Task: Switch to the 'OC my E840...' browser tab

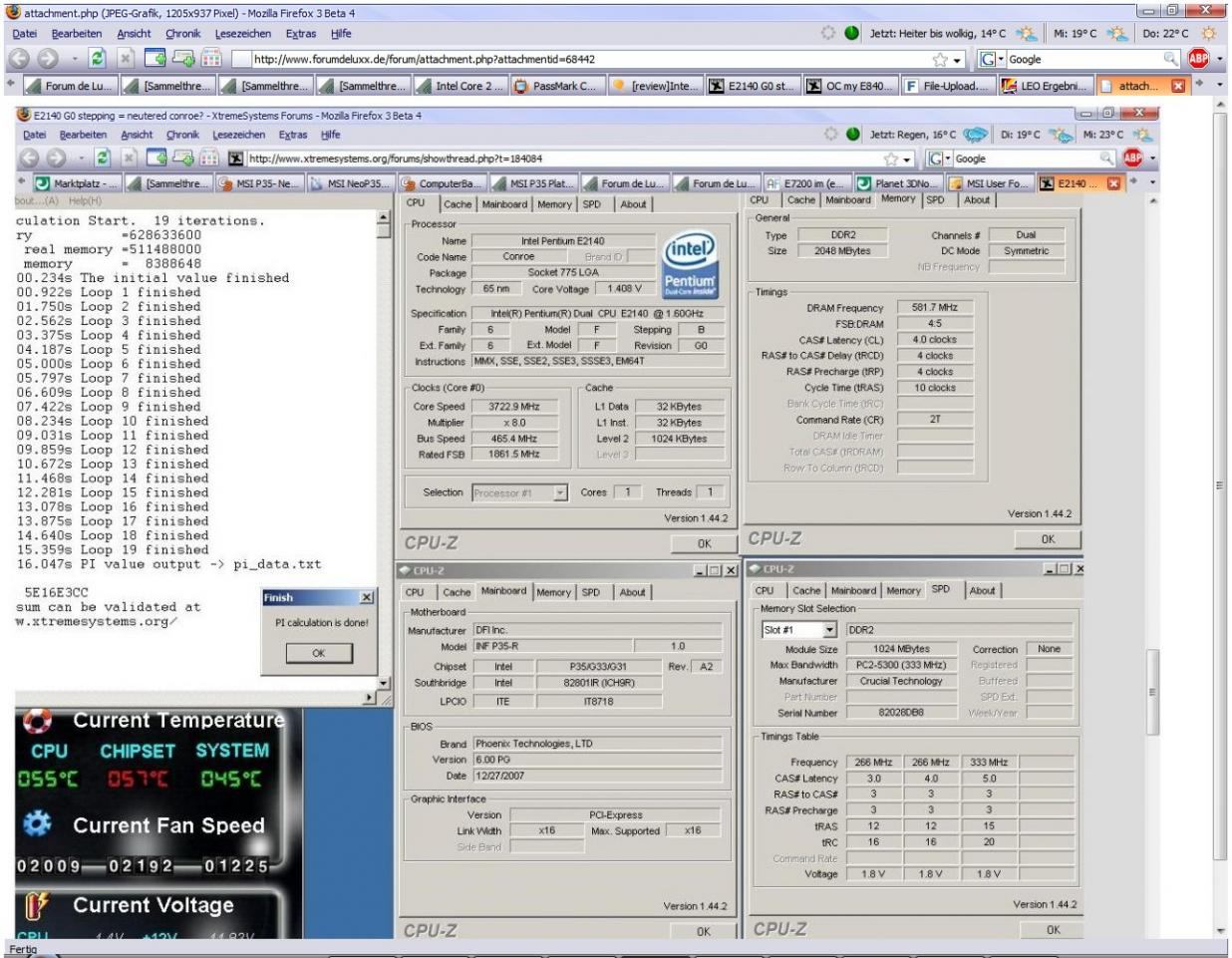Action: (850, 86)
